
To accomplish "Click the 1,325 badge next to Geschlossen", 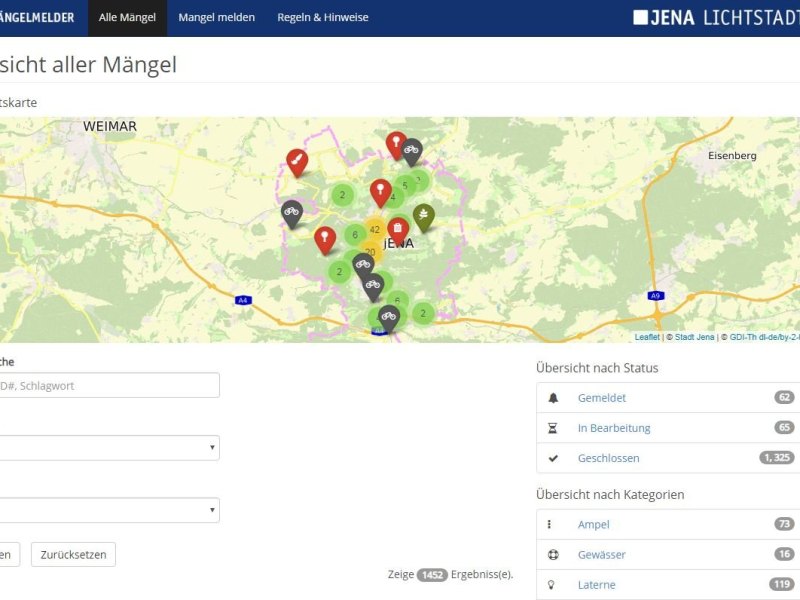I will [x=777, y=458].
